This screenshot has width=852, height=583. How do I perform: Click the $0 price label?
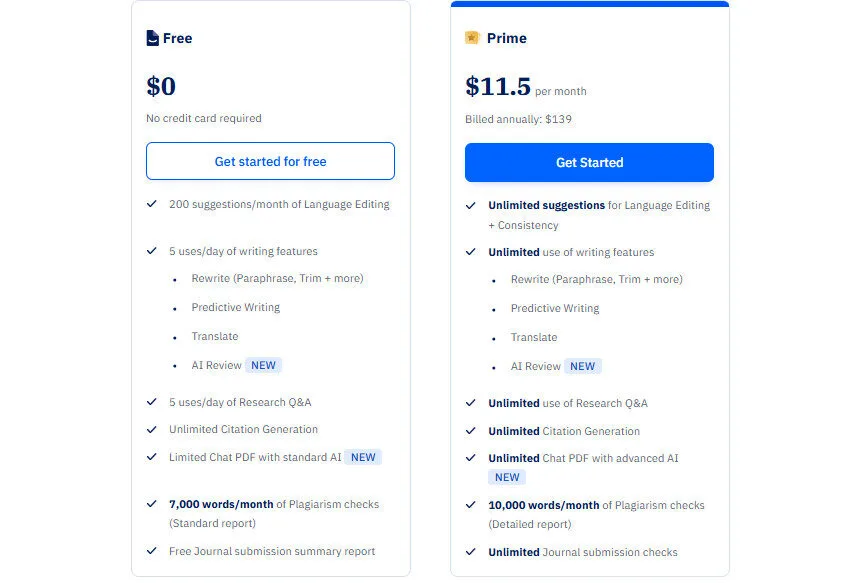click(x=160, y=86)
